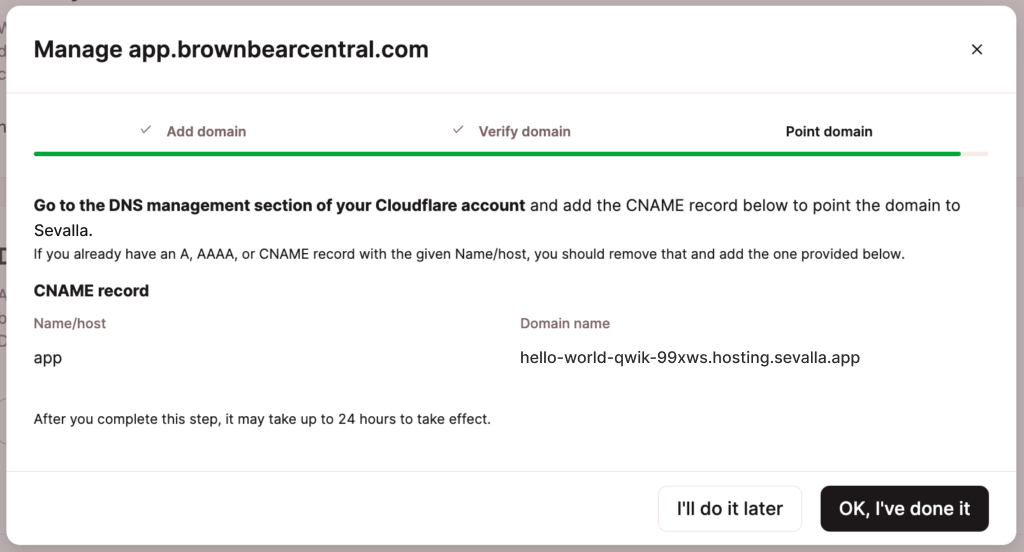The height and width of the screenshot is (552, 1024).
Task: Click the word "Sevalla." in the instructions
Action: 64,230
